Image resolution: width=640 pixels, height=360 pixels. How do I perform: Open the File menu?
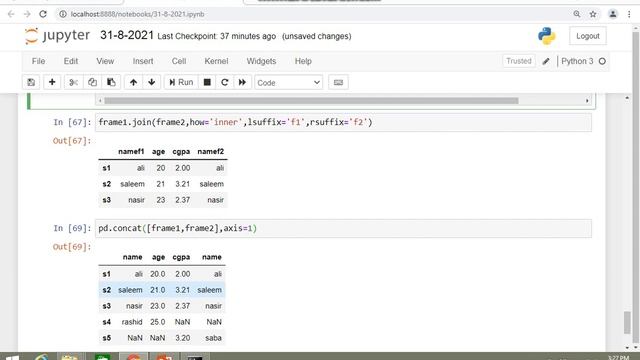pos(38,61)
